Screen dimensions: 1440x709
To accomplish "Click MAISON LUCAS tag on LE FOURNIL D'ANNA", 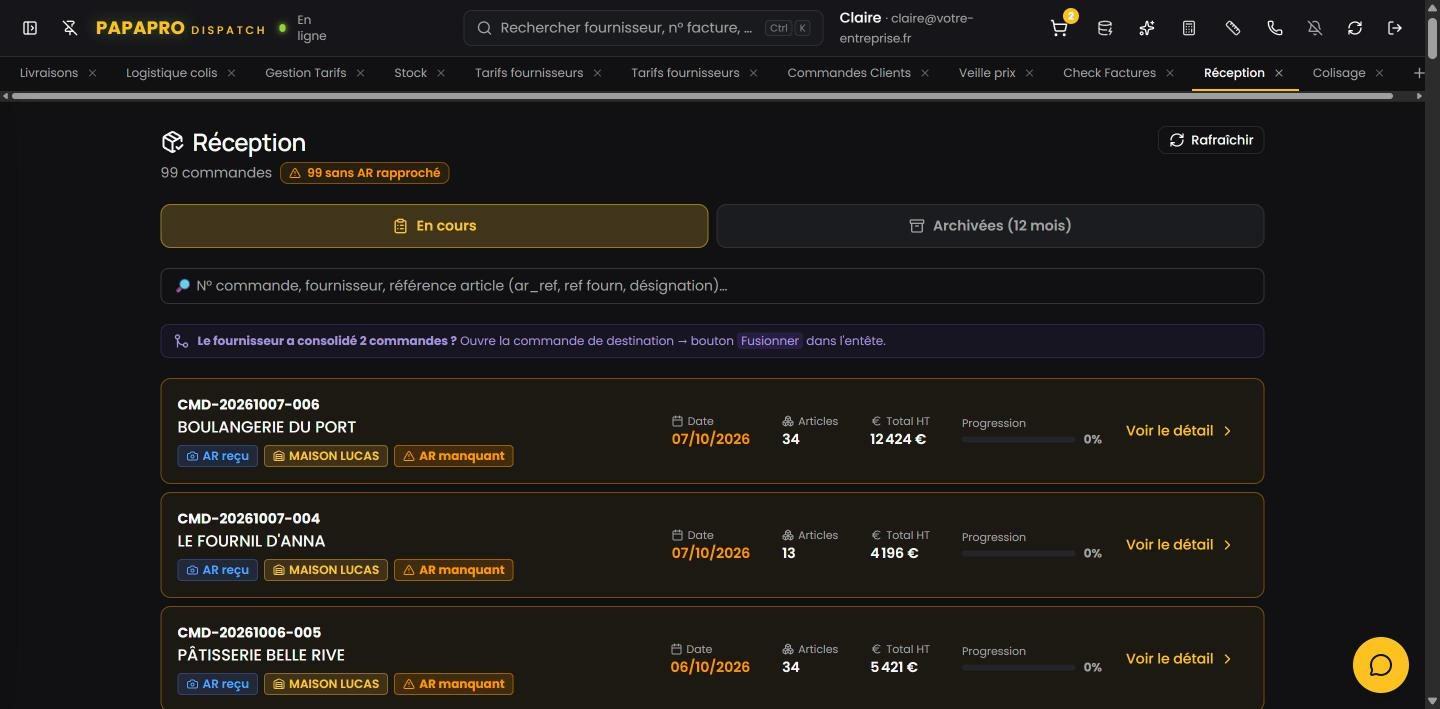I will point(326,570).
